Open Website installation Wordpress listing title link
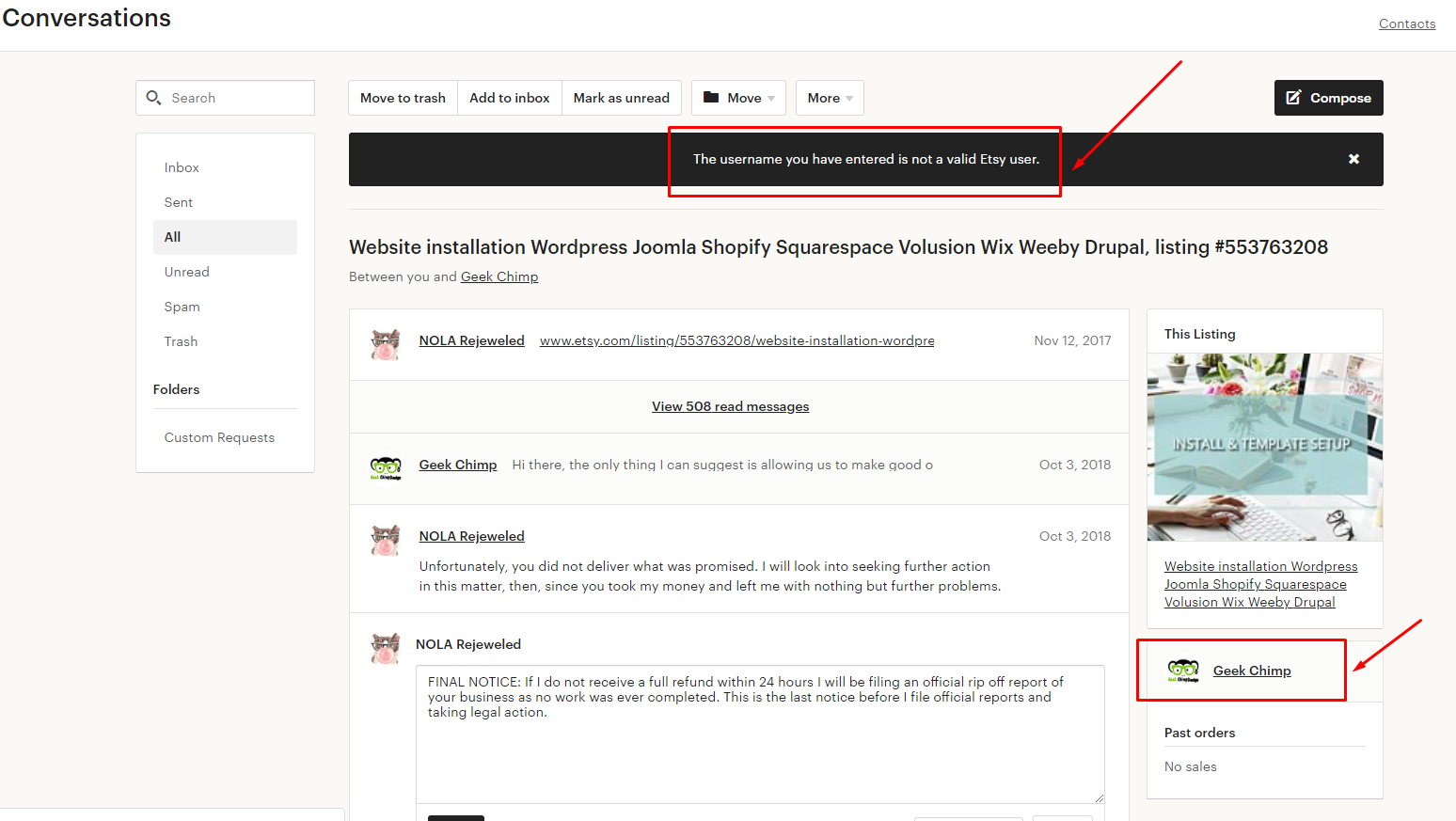The height and width of the screenshot is (821, 1456). [x=1261, y=584]
